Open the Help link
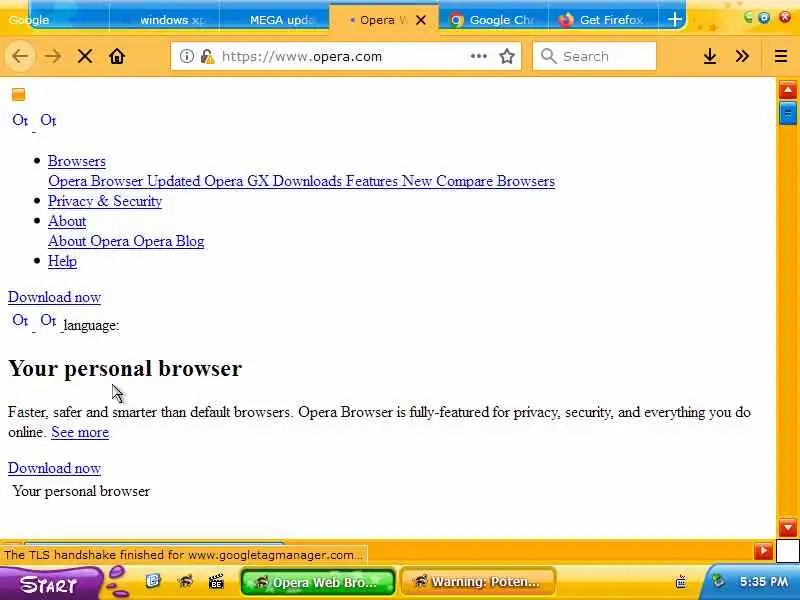 point(62,261)
